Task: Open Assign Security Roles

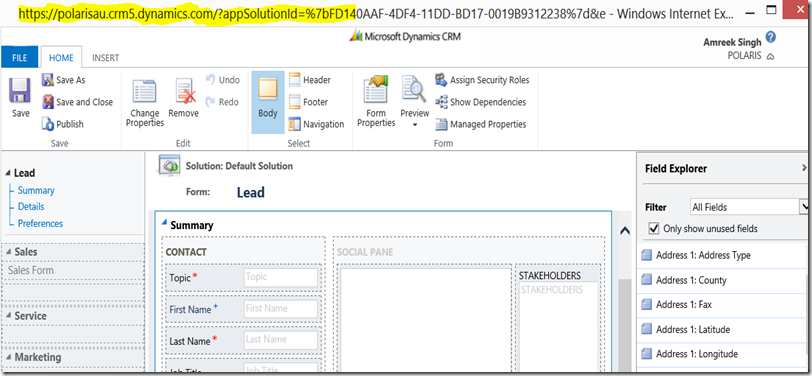Action: [482, 80]
